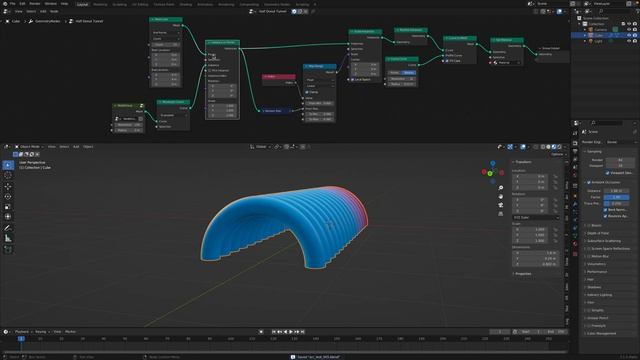Switch viewport to material preview shading

pyautogui.click(x=554, y=147)
